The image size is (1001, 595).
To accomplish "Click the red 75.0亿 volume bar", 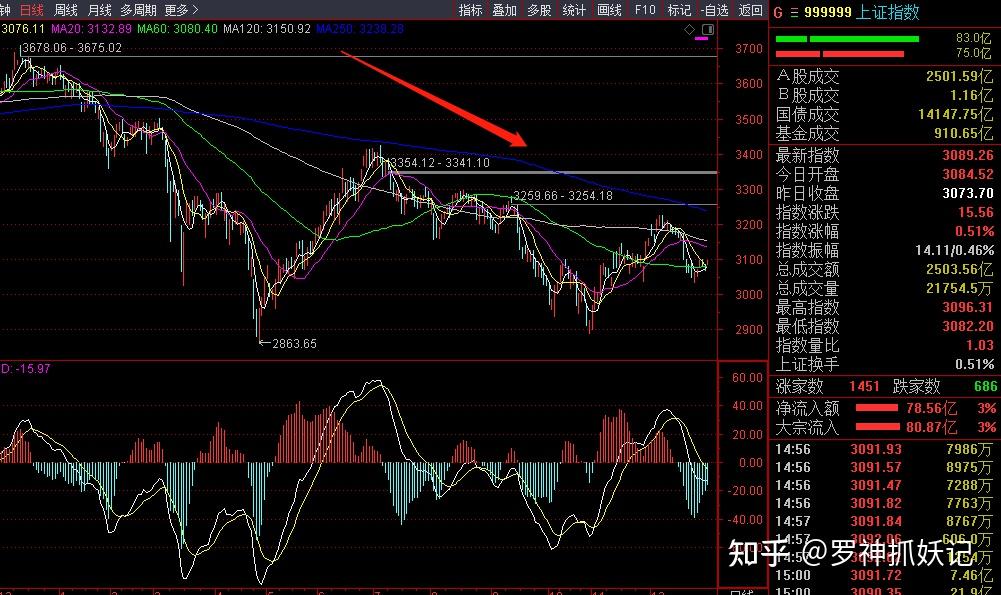I will tap(839, 54).
